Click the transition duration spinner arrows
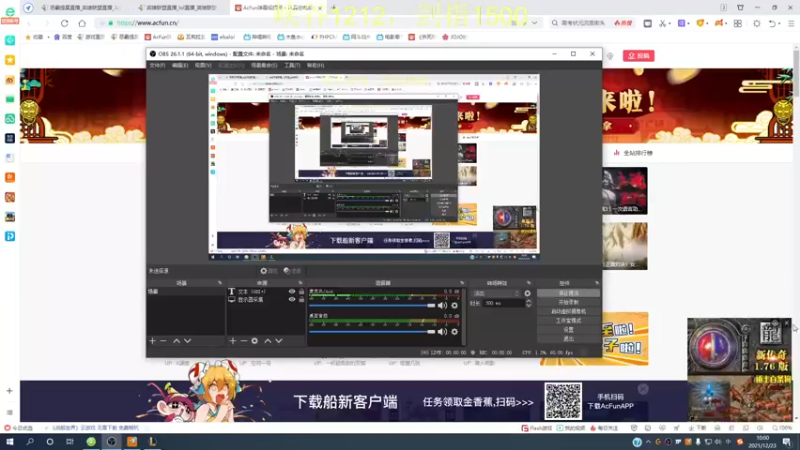This screenshot has width=800, height=450. point(529,303)
